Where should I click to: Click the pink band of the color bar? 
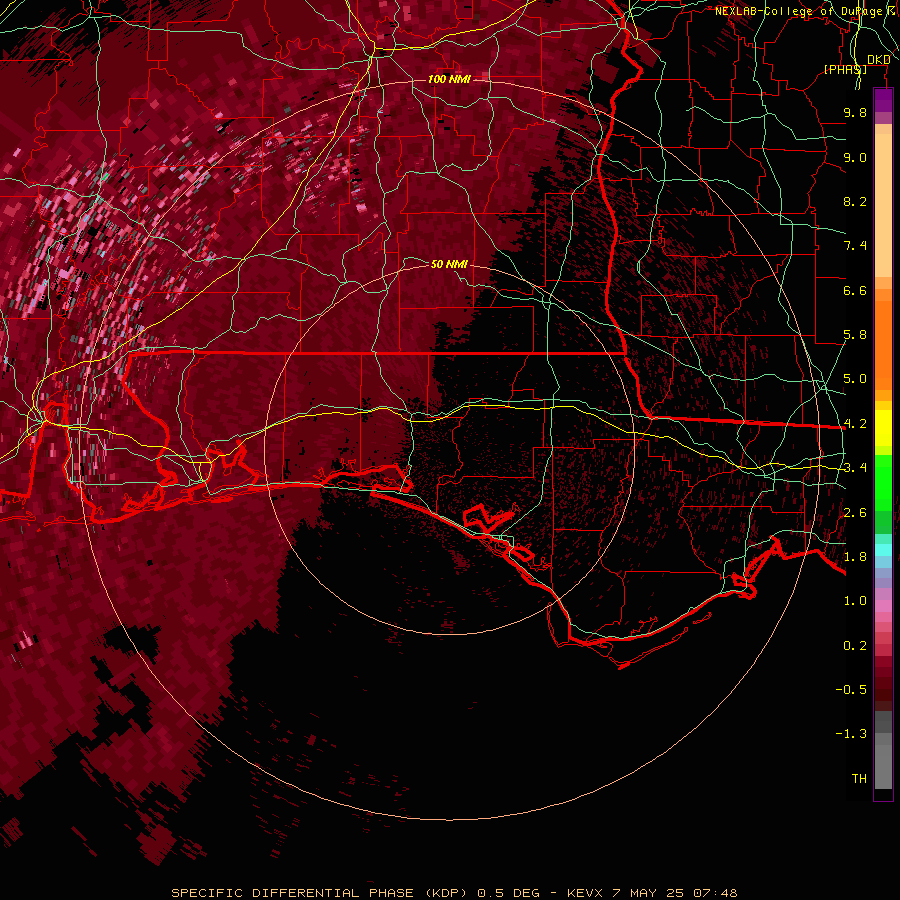pyautogui.click(x=883, y=606)
